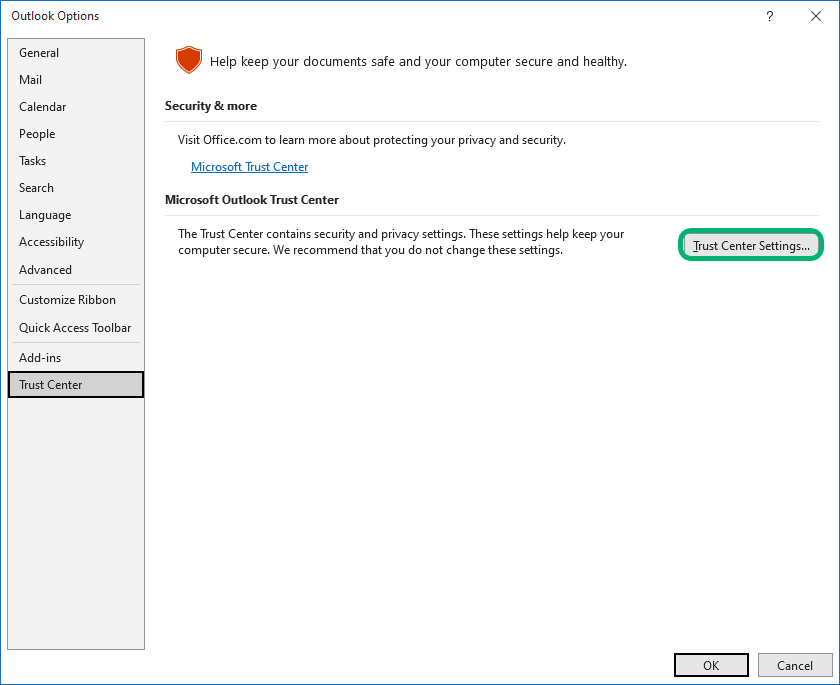Open Accessibility options
The height and width of the screenshot is (685, 840).
tap(76, 242)
